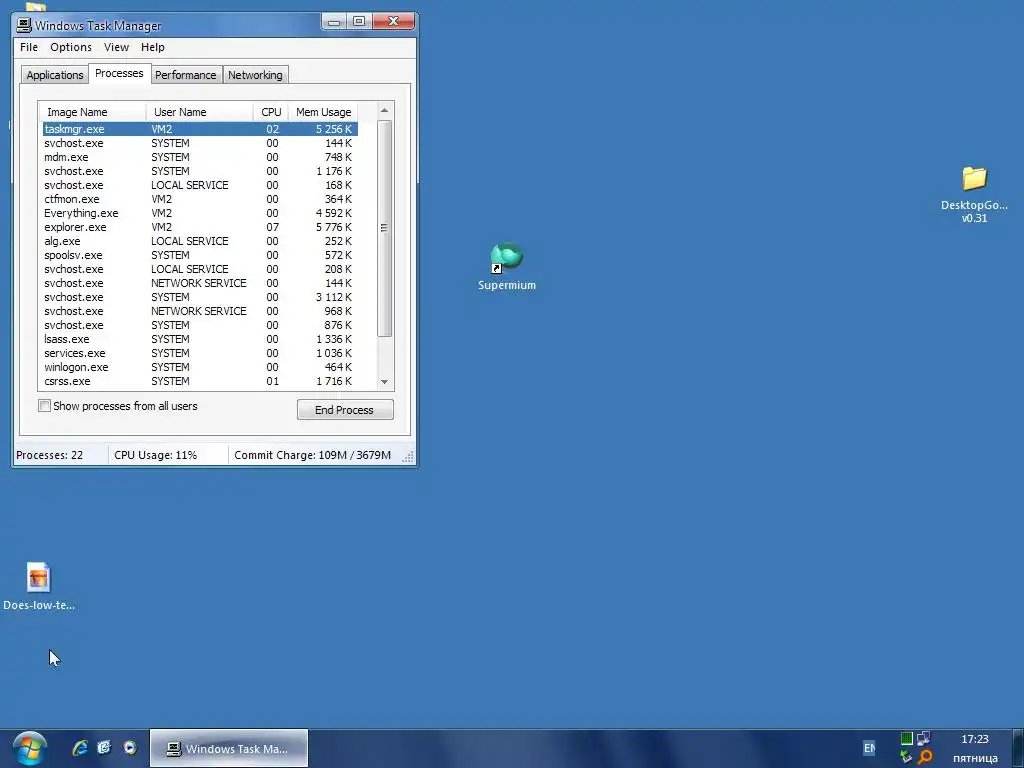Select the csrss.exe process row

(200, 381)
